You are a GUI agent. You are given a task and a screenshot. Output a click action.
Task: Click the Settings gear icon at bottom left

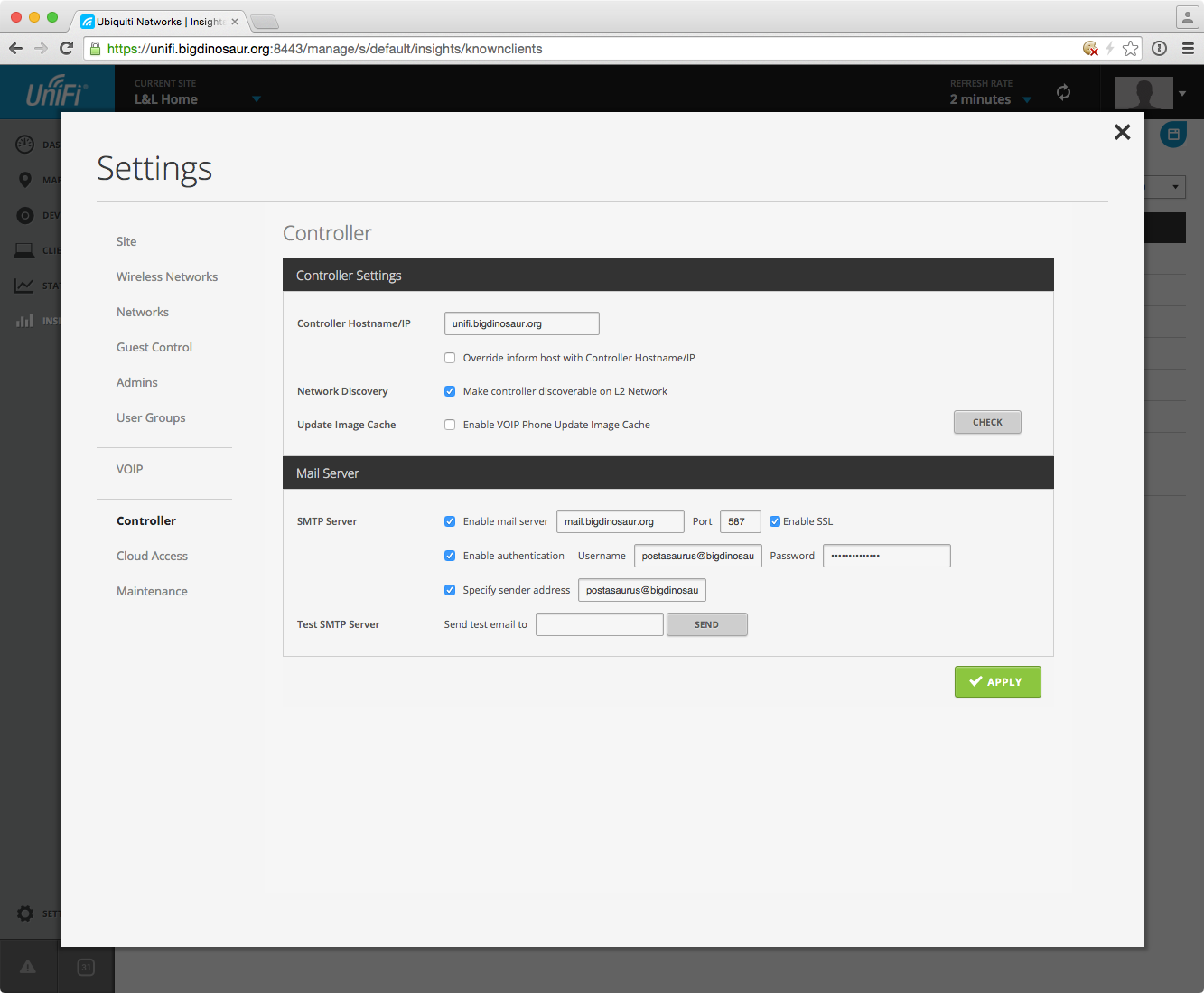pos(25,913)
